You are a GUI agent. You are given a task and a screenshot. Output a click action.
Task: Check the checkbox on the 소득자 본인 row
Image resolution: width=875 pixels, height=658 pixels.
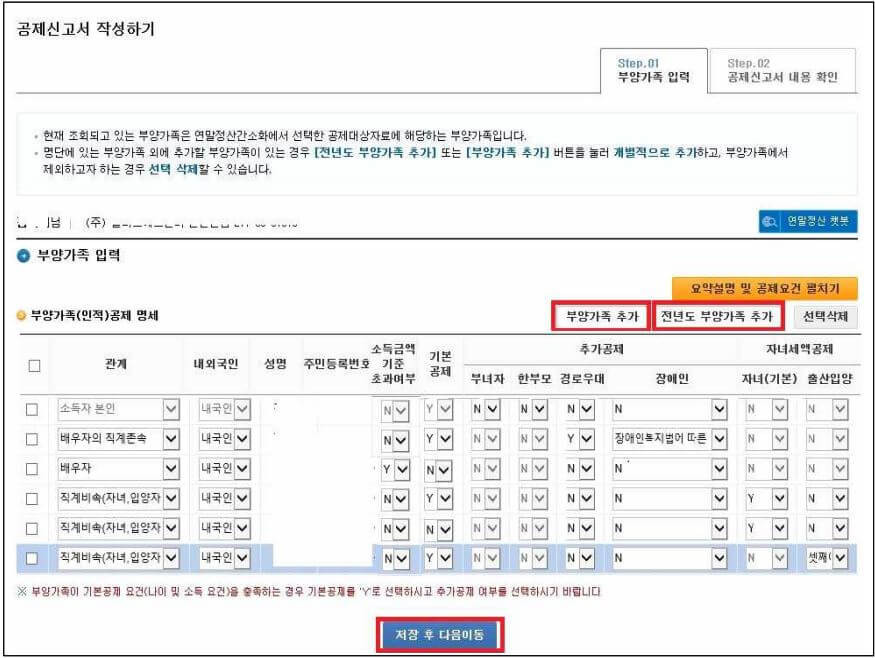(x=30, y=408)
